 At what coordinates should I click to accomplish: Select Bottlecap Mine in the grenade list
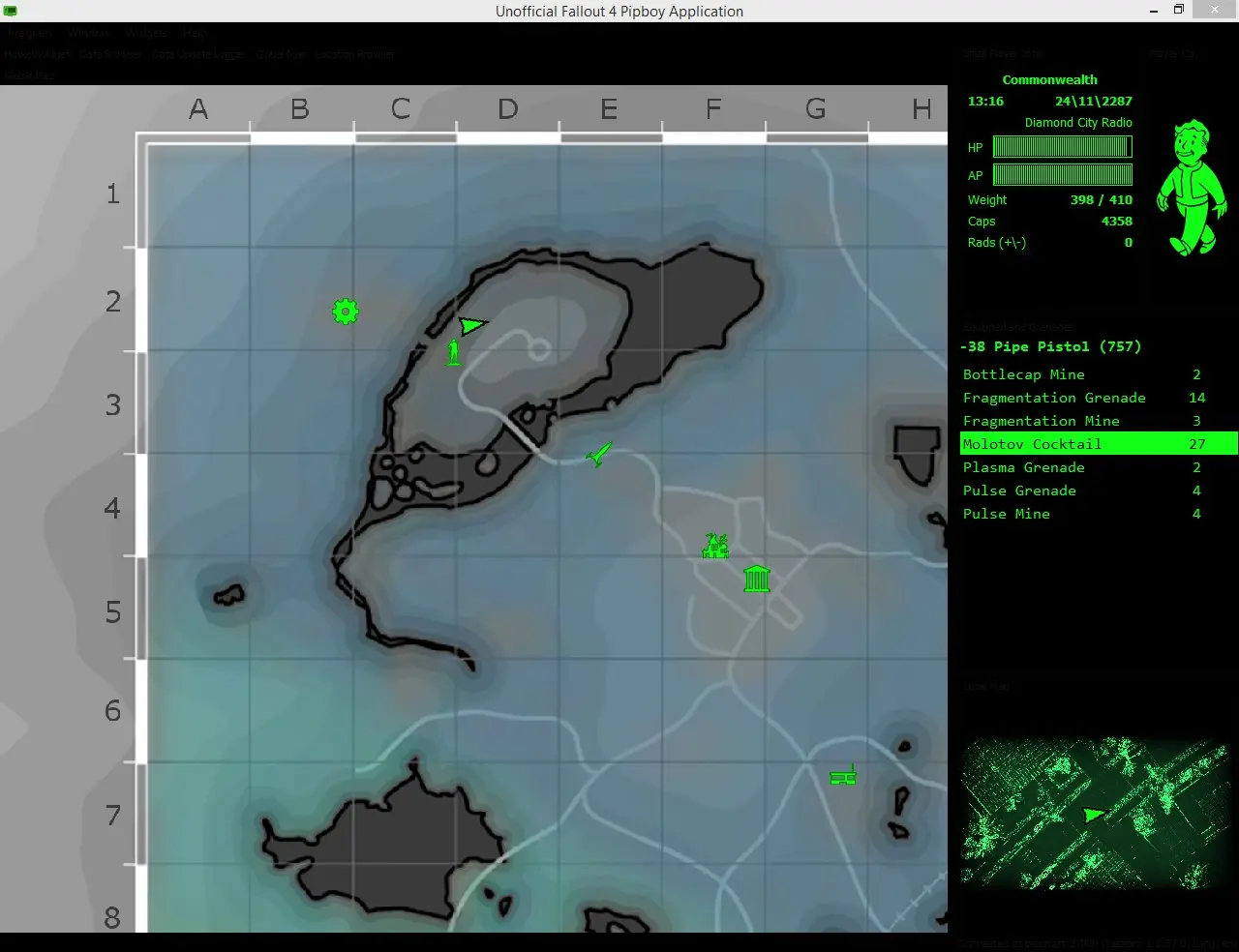pyautogui.click(x=1099, y=374)
